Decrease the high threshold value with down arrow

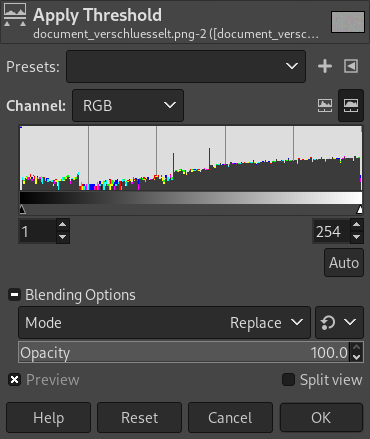pyautogui.click(x=357, y=237)
